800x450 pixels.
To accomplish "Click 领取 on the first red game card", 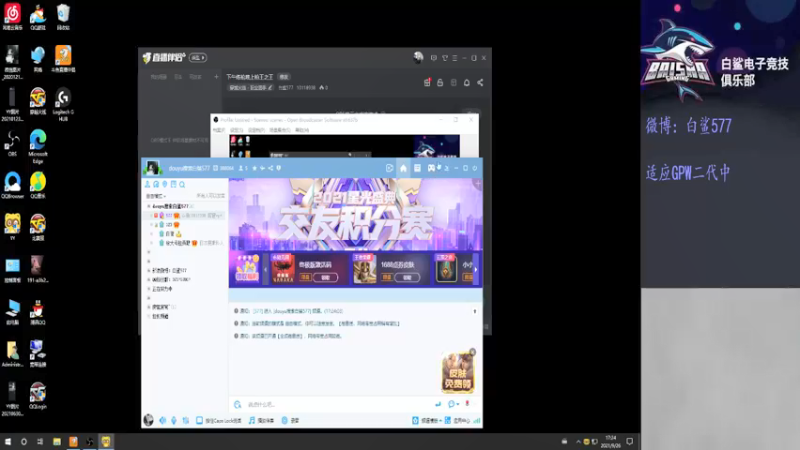I will (x=325, y=278).
